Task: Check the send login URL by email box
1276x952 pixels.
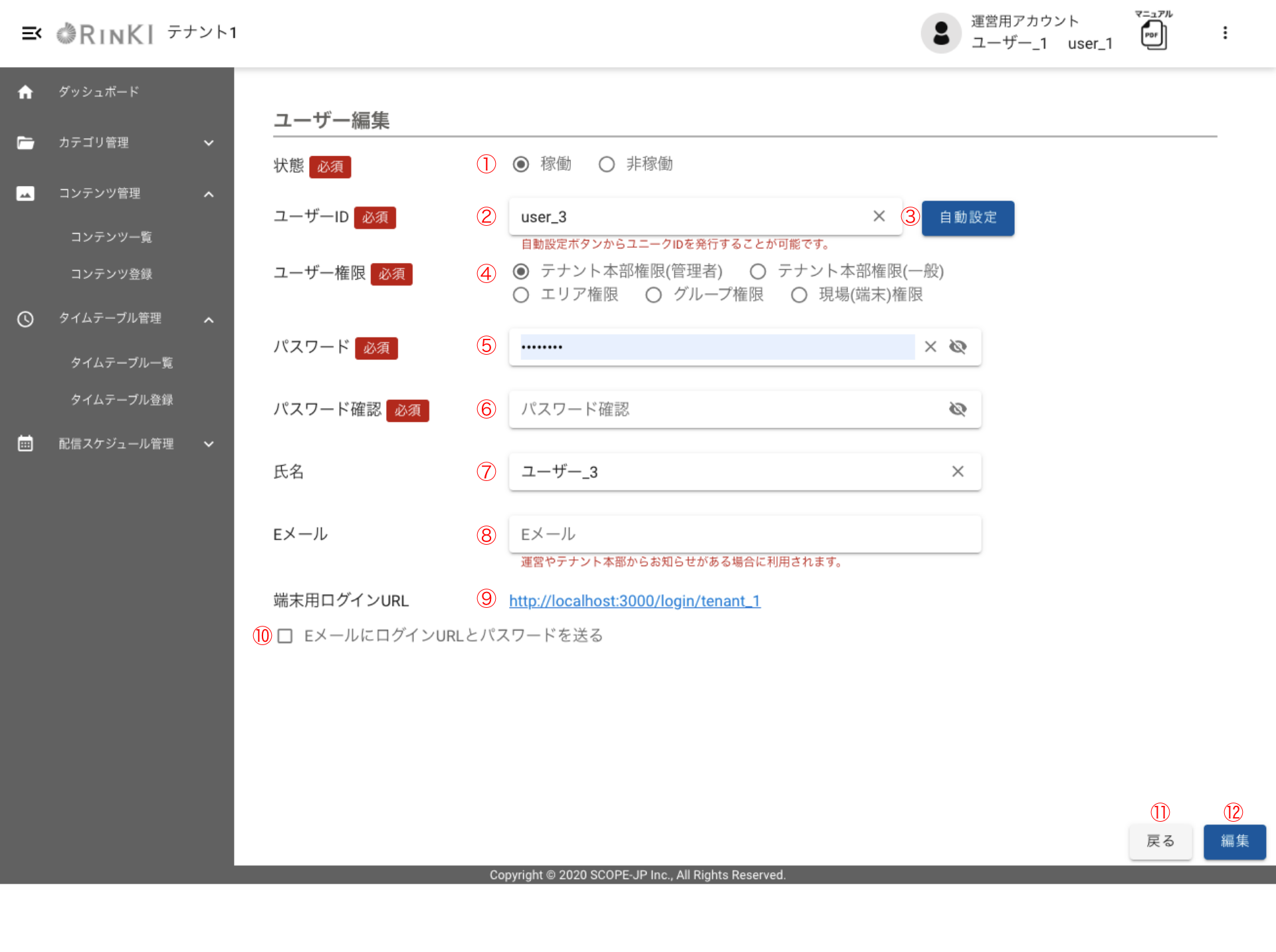Action: click(x=285, y=636)
